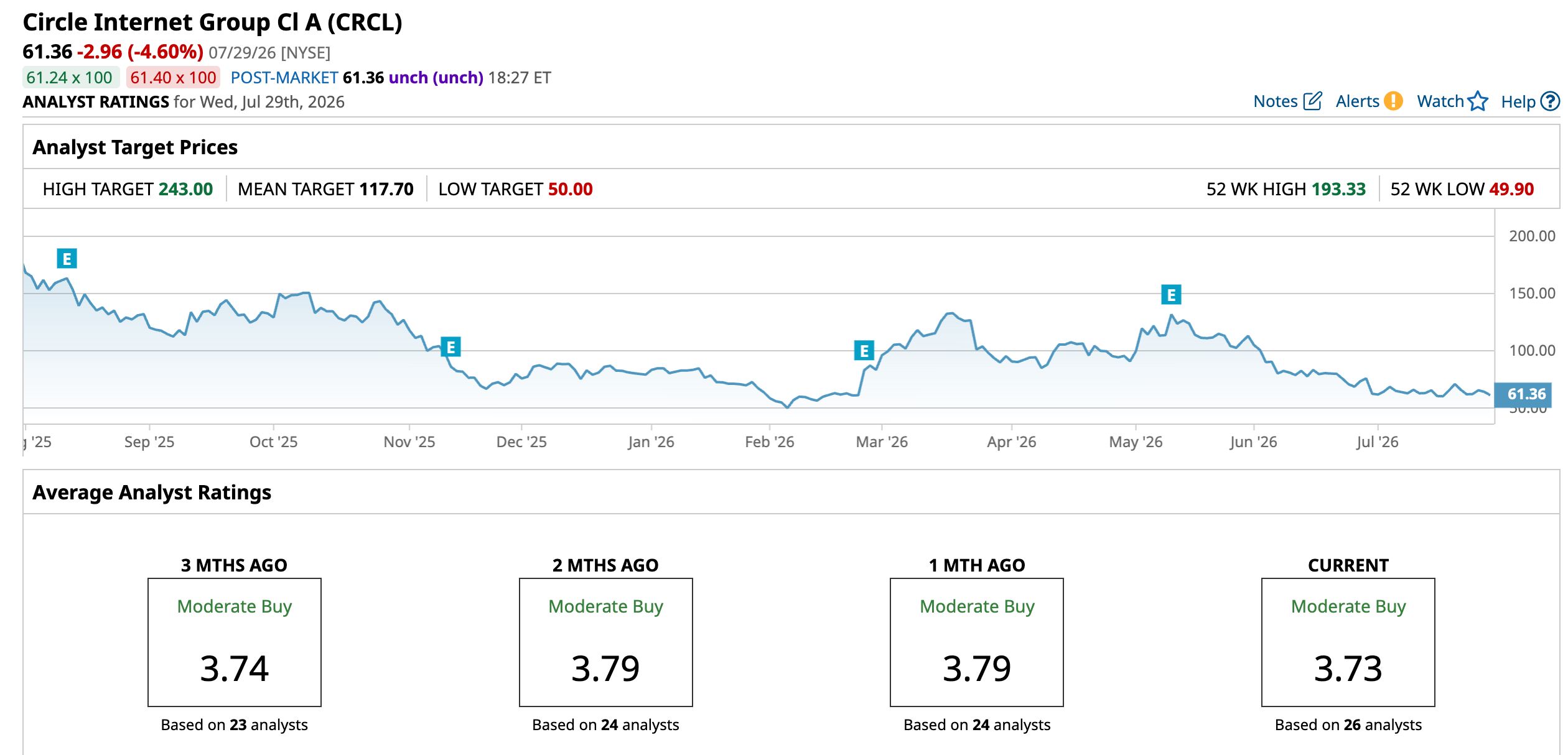Click the Sep '25 x-axis label
1568x755 pixels.
pyautogui.click(x=149, y=442)
